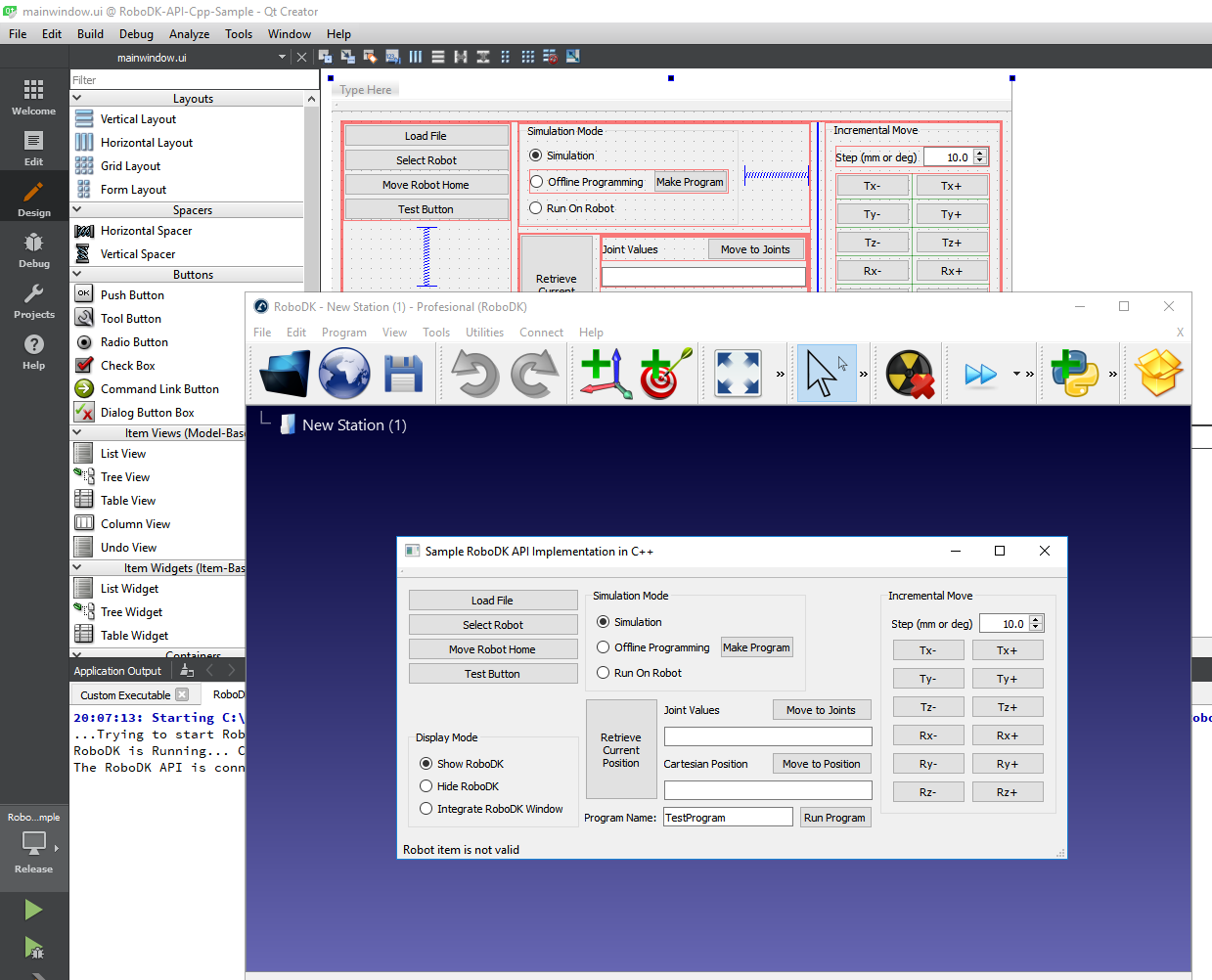Clear the Application Output pane
1212x980 pixels.
187,670
